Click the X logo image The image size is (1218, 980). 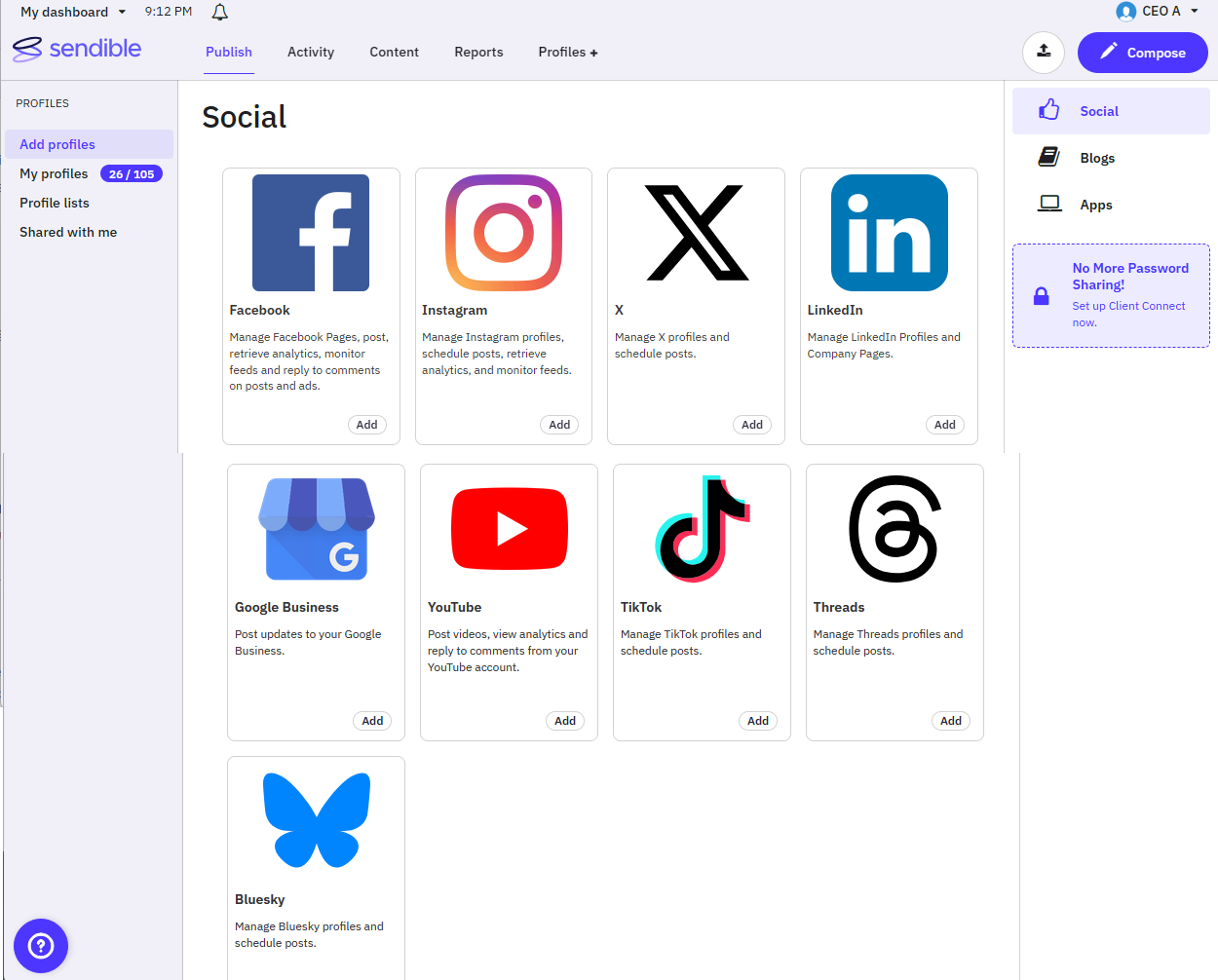(697, 233)
